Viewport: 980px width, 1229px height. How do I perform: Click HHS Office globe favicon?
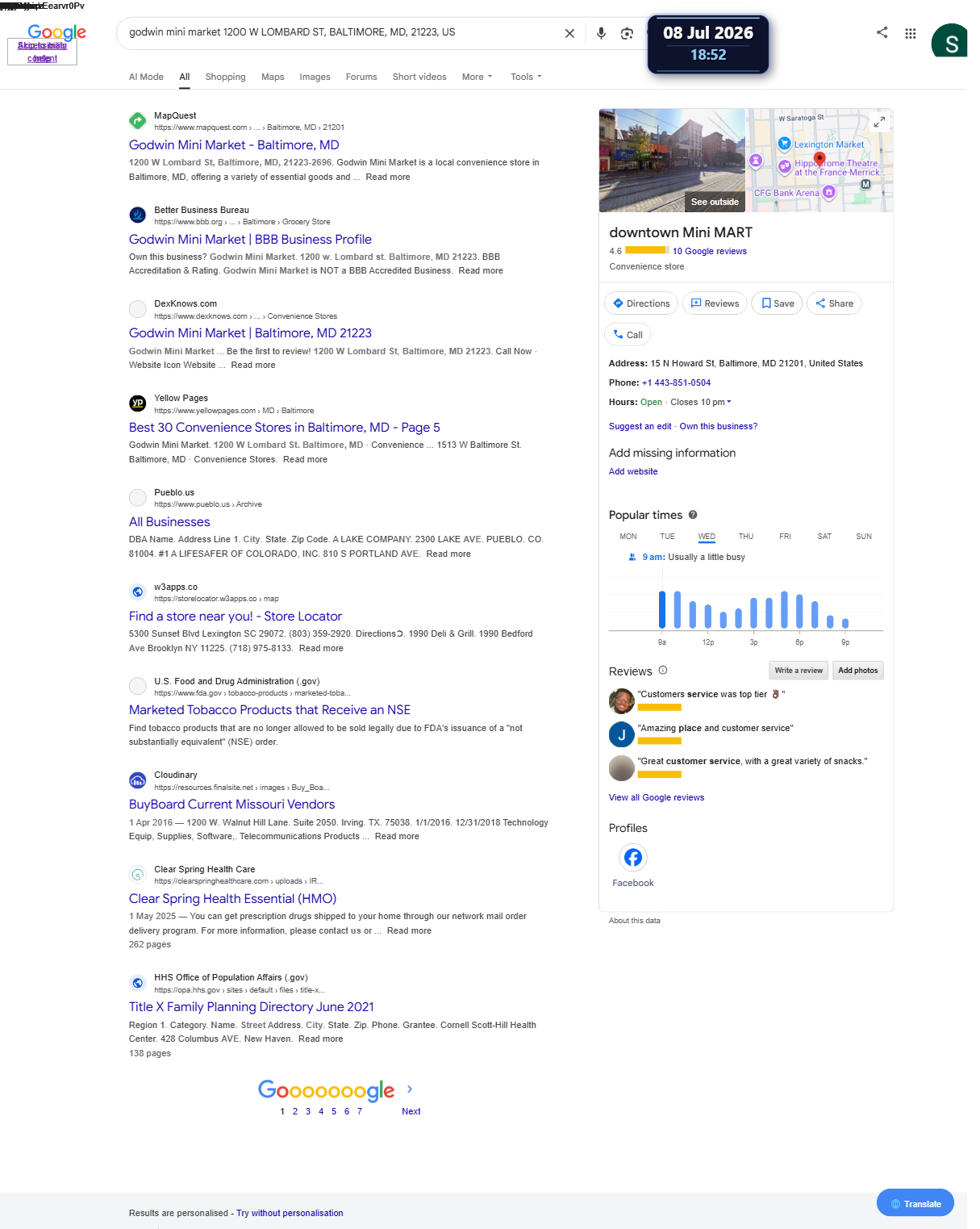tap(138, 983)
